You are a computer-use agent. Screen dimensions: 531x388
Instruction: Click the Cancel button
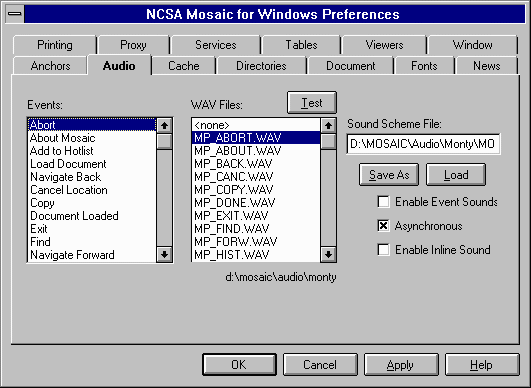click(320, 365)
